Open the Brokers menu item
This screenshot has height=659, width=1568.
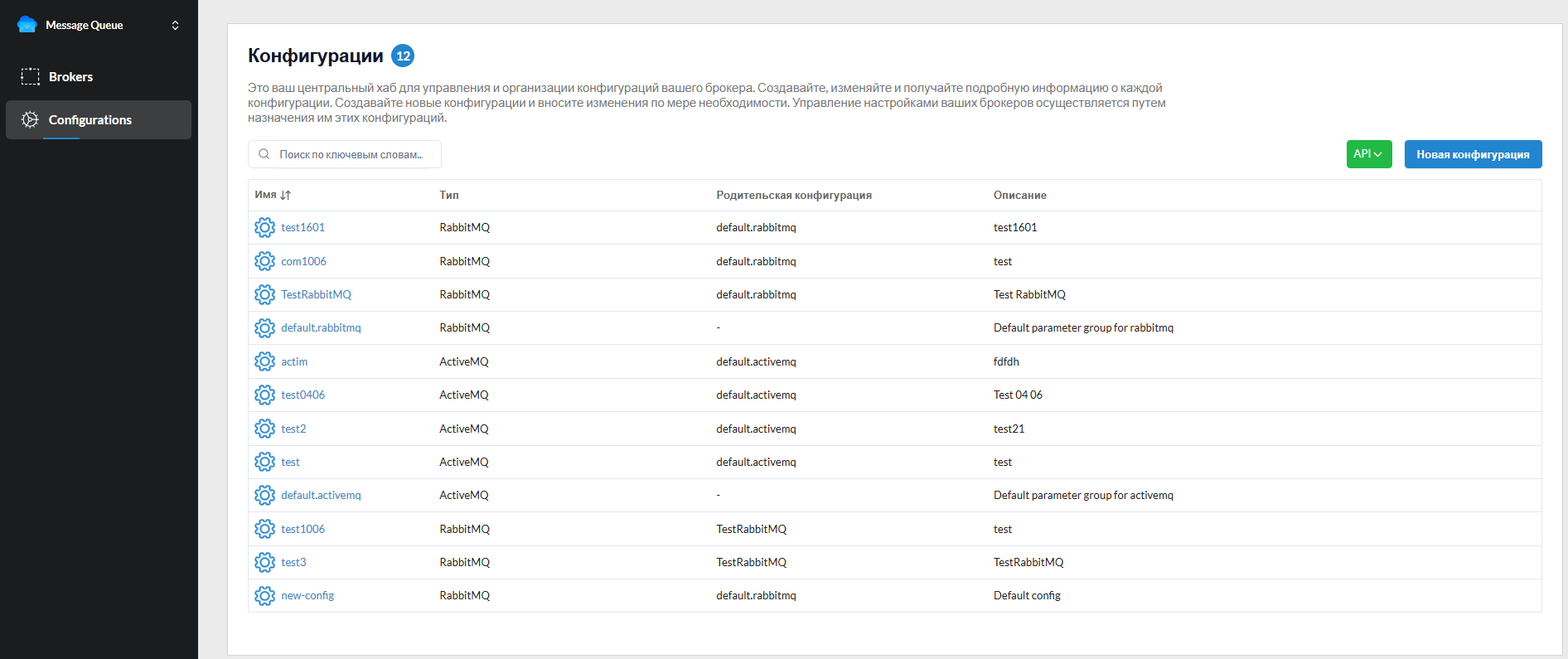point(99,76)
